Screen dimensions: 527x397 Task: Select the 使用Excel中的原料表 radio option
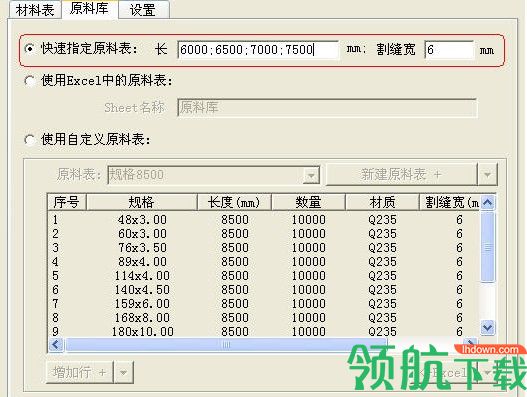30,81
